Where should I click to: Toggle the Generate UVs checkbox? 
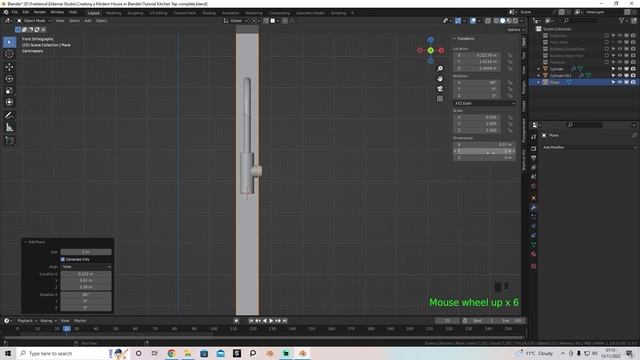[x=63, y=259]
